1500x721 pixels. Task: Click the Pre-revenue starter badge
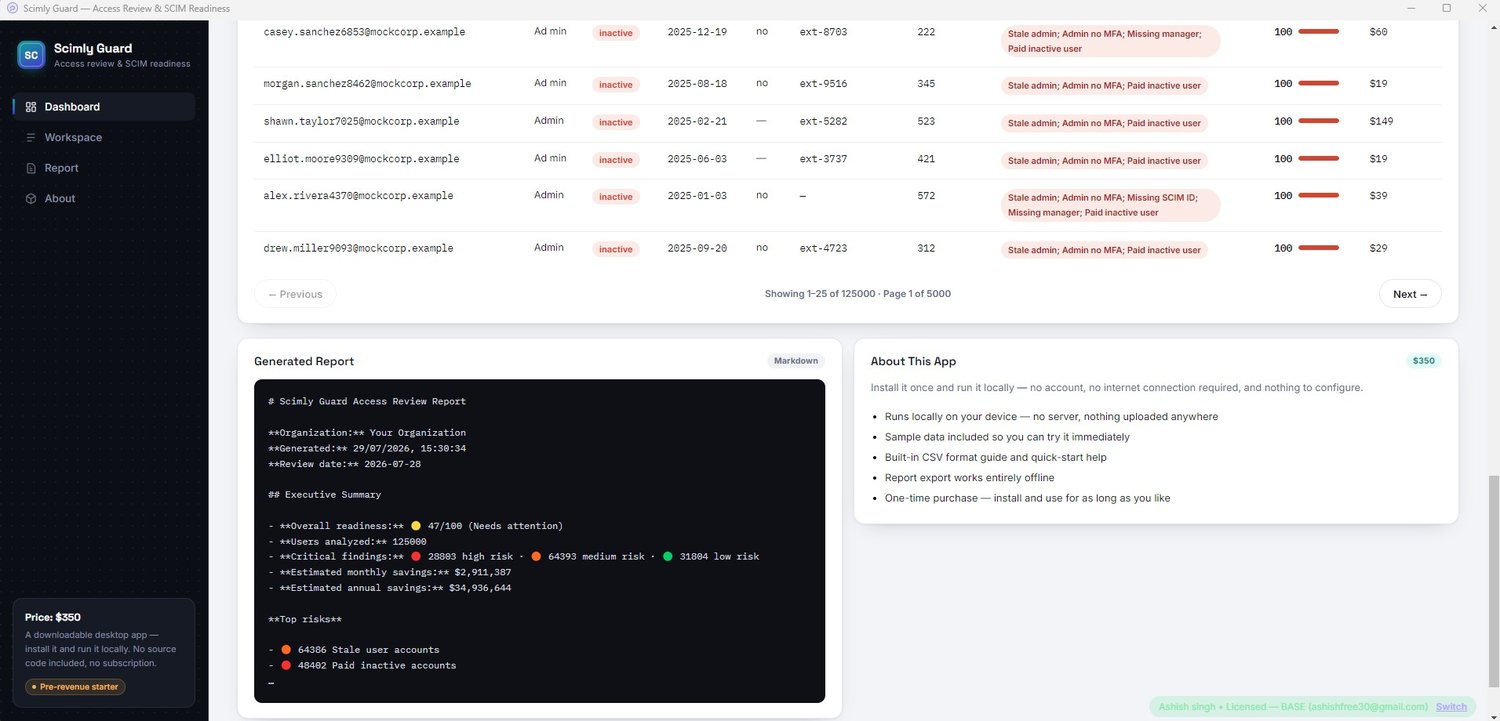(x=75, y=687)
